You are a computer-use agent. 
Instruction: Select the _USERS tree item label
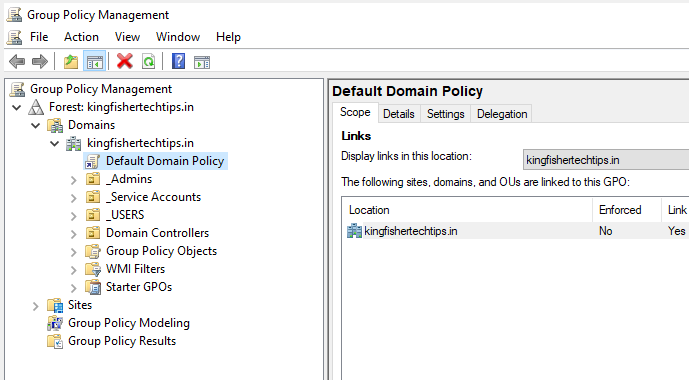tap(125, 215)
